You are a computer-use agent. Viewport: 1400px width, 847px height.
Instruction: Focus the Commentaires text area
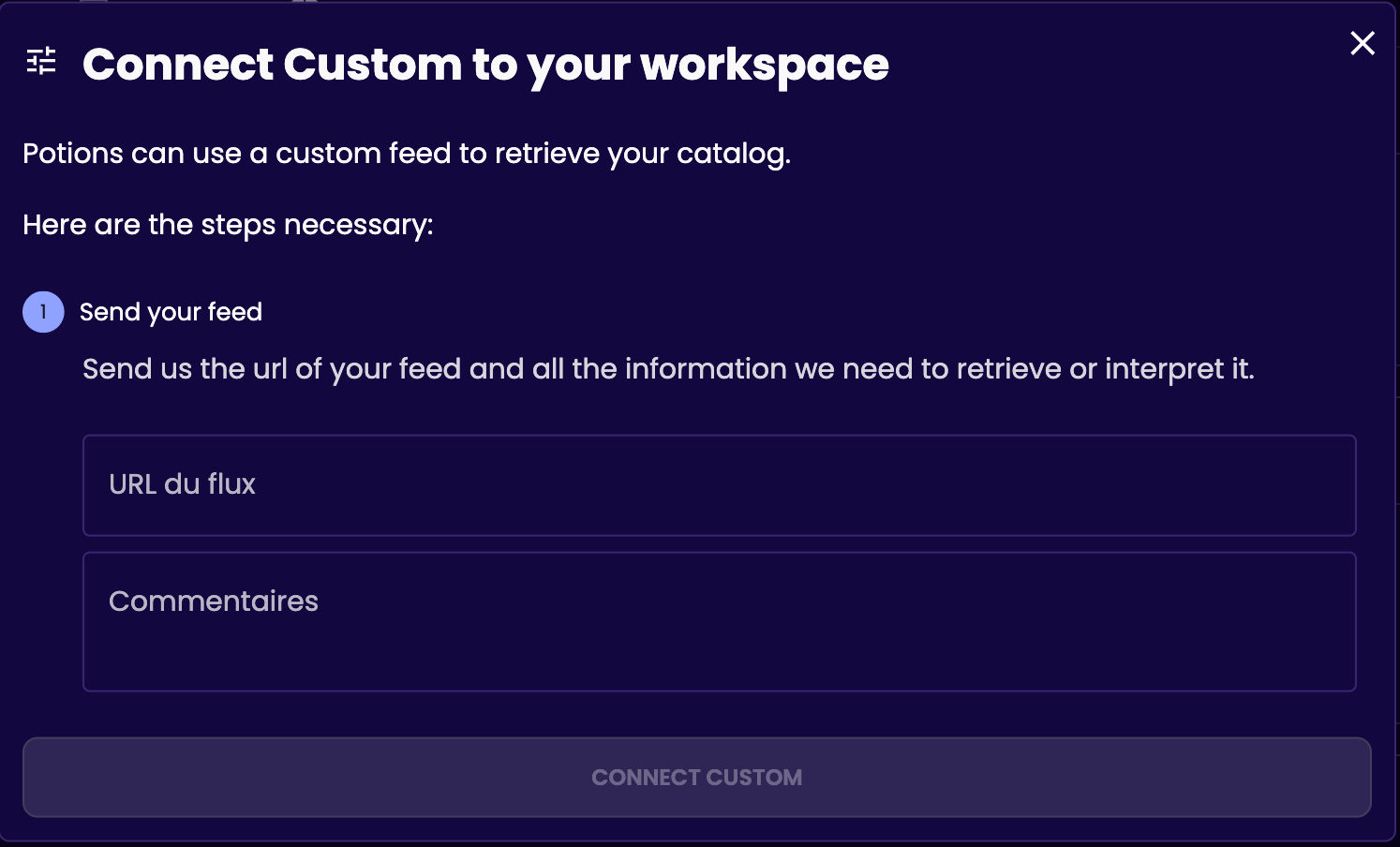point(720,622)
